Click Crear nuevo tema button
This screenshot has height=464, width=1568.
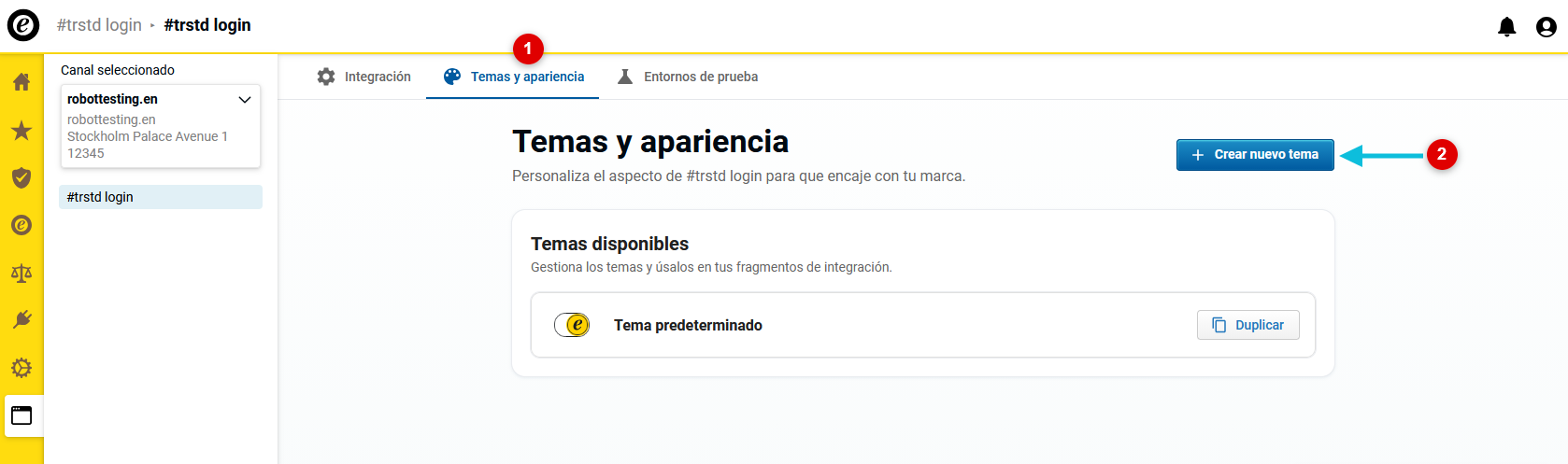[1255, 155]
